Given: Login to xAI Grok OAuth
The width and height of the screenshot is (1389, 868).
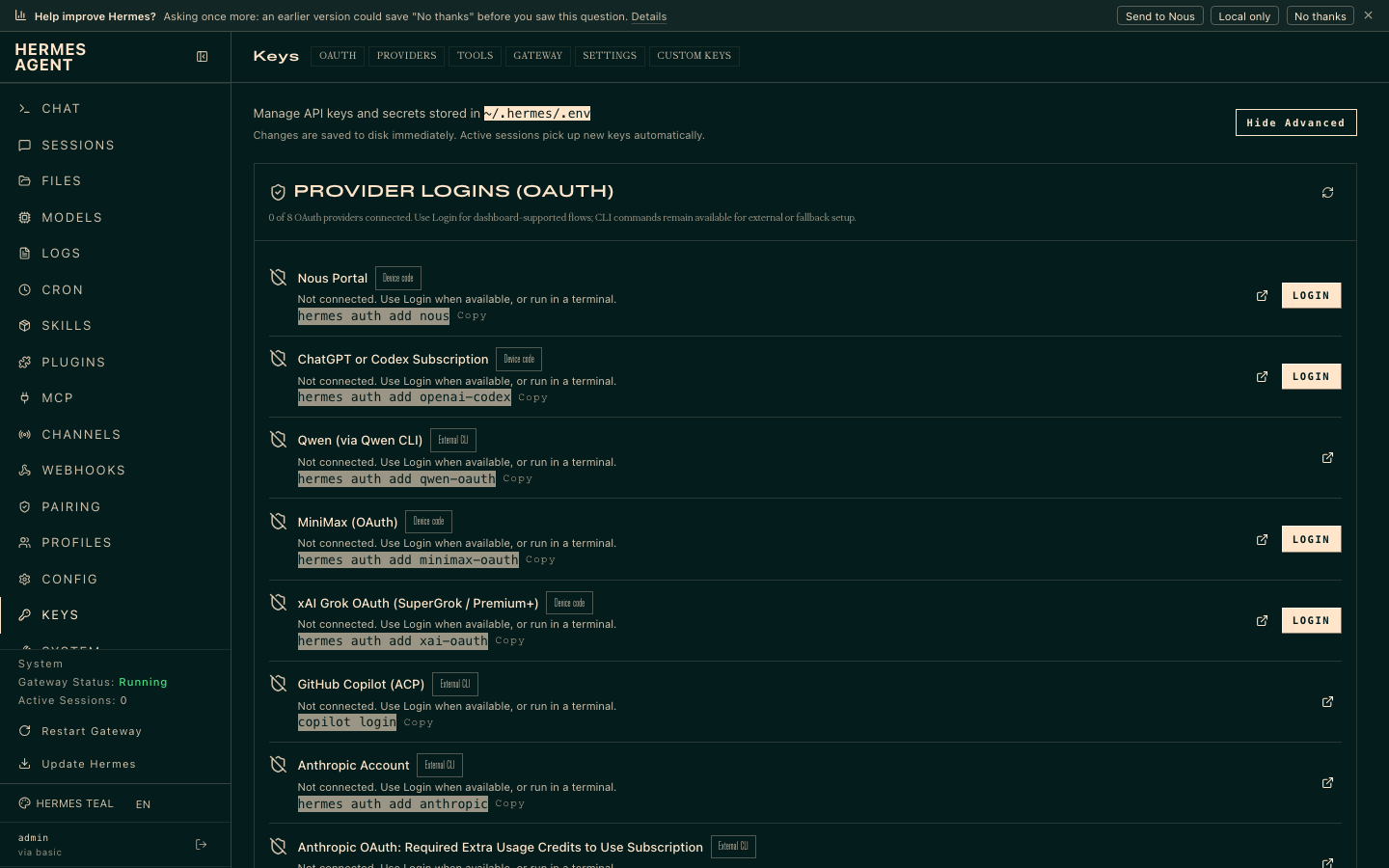Looking at the screenshot, I should 1311,621.
